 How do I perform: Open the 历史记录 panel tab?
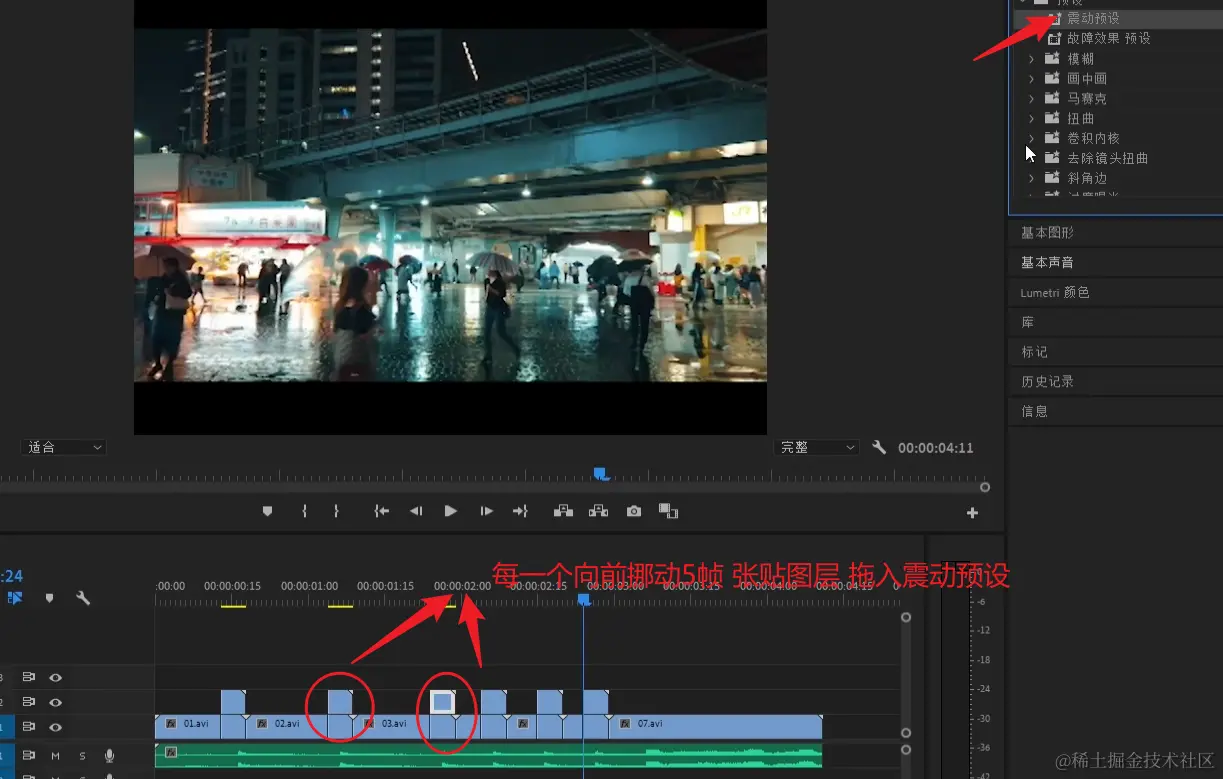point(1047,381)
